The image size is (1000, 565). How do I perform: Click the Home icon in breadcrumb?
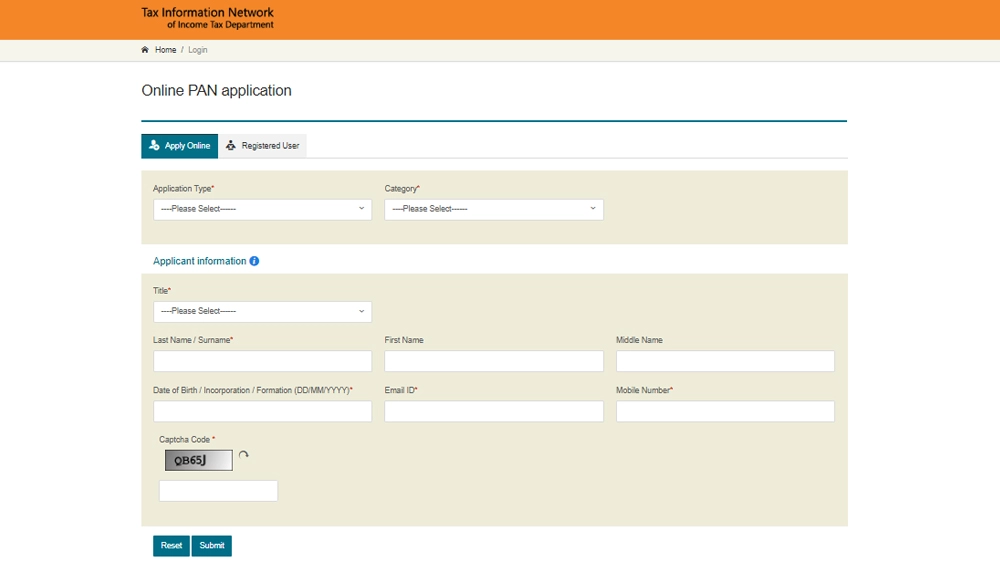[x=145, y=50]
